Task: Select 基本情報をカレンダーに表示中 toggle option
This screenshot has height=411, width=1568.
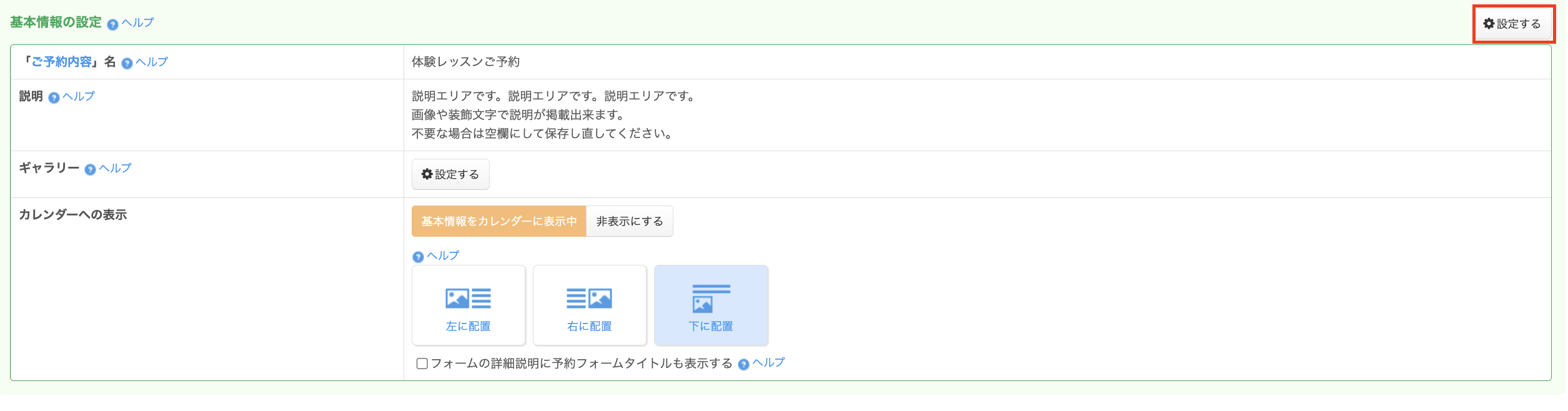Action: tap(499, 221)
